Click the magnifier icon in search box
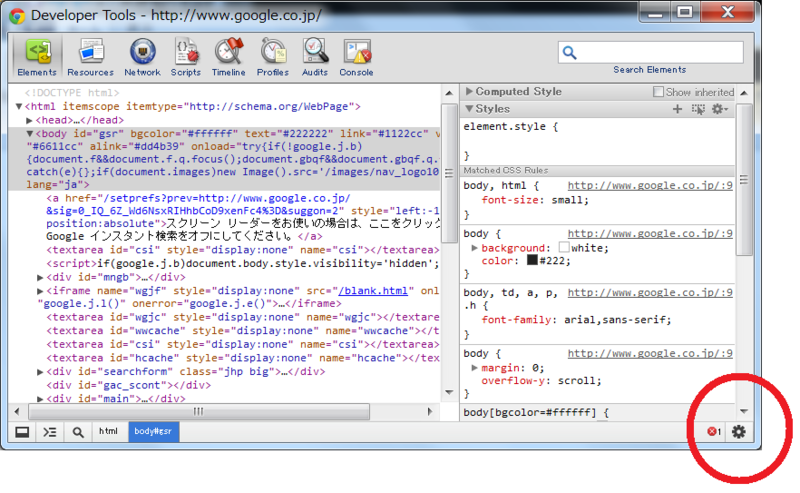 pos(569,53)
